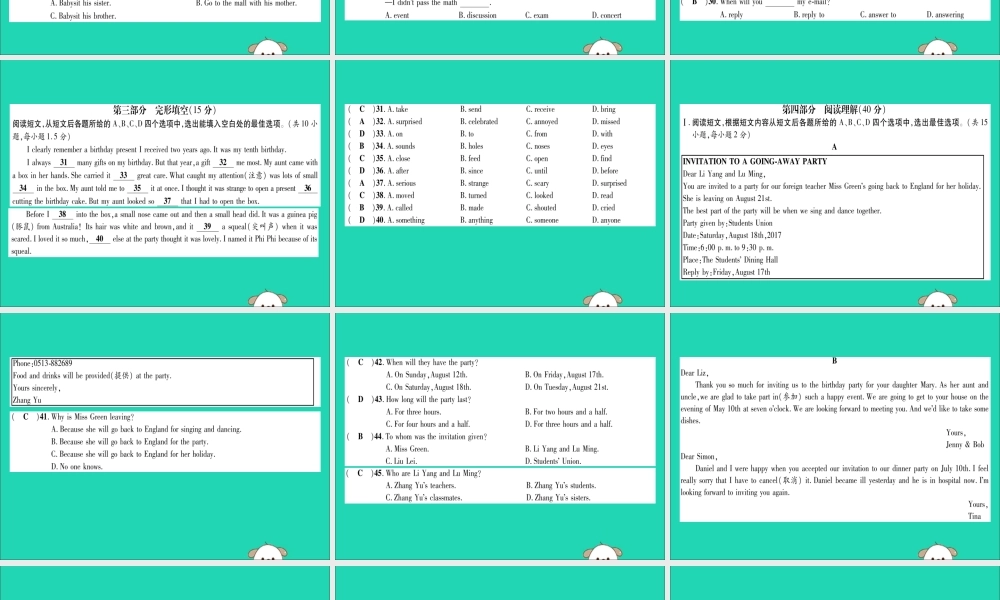1000x600 pixels.
Task: Open the slide with questions 42 to 45
Action: point(500,436)
